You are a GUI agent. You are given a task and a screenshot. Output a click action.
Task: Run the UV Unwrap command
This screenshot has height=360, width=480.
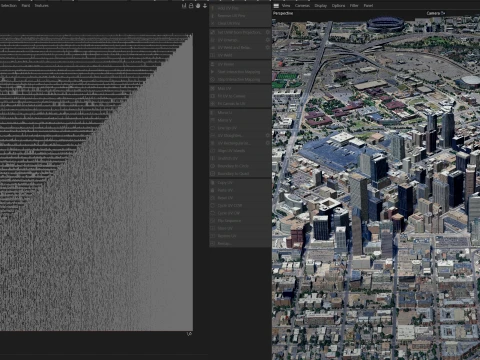237,40
